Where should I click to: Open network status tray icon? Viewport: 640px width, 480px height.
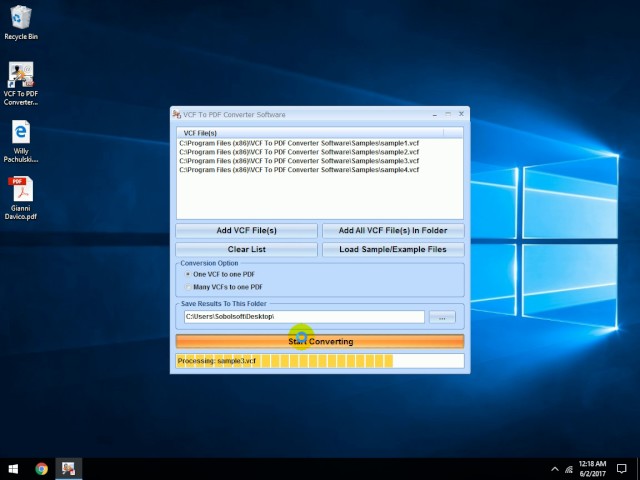point(569,469)
